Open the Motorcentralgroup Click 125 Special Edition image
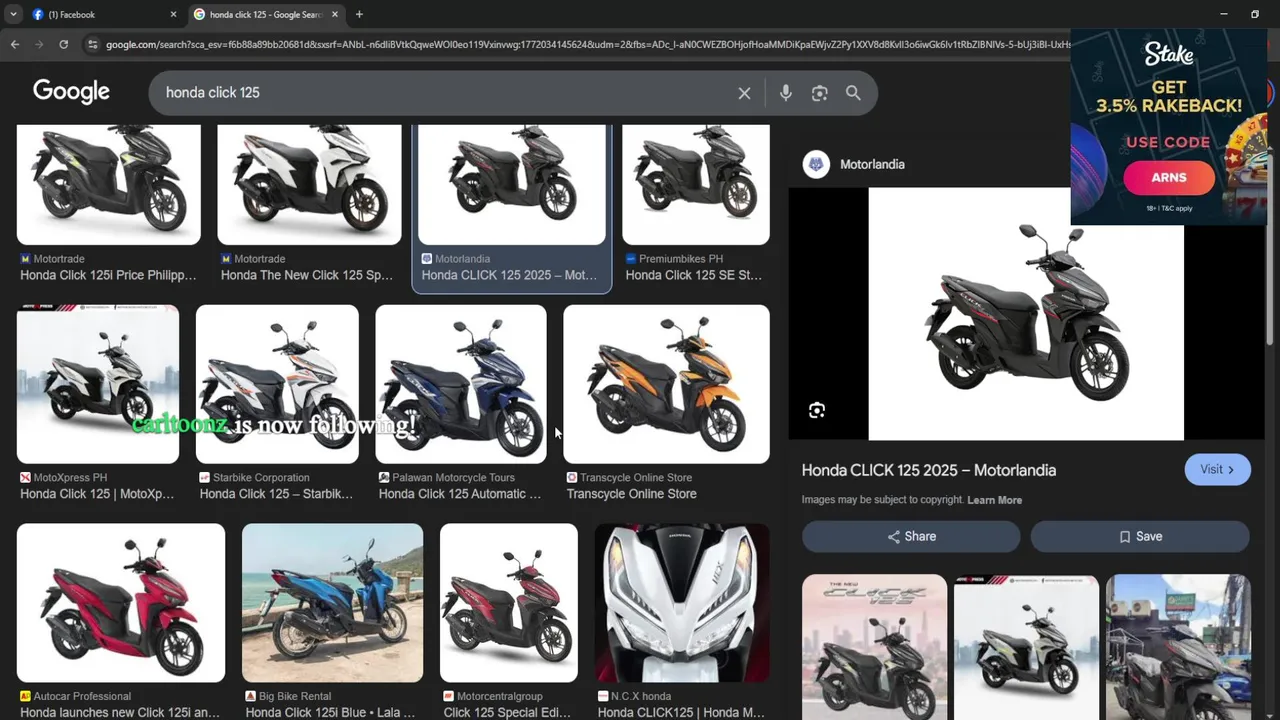The width and height of the screenshot is (1280, 720). tap(509, 603)
